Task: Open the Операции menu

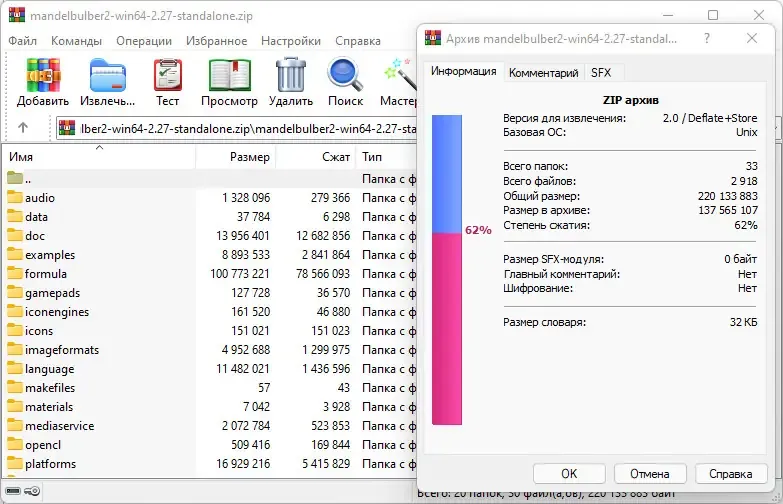Action: [144, 41]
